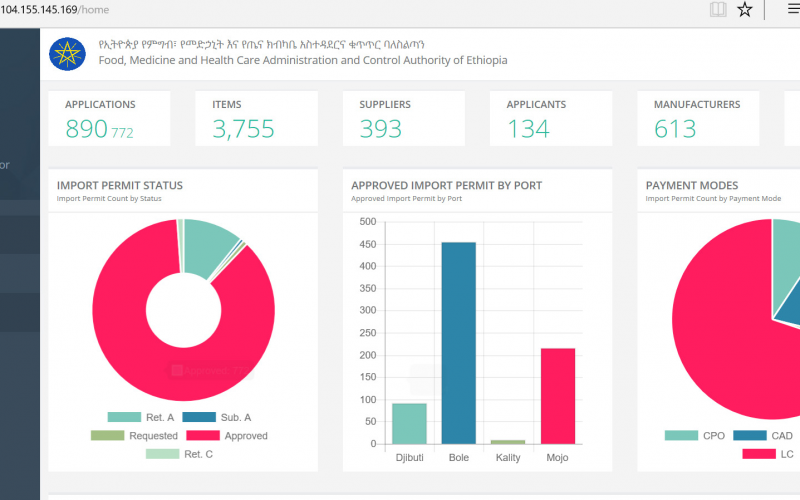Click the Bole bar in port chart
800x500 pixels.
459,342
